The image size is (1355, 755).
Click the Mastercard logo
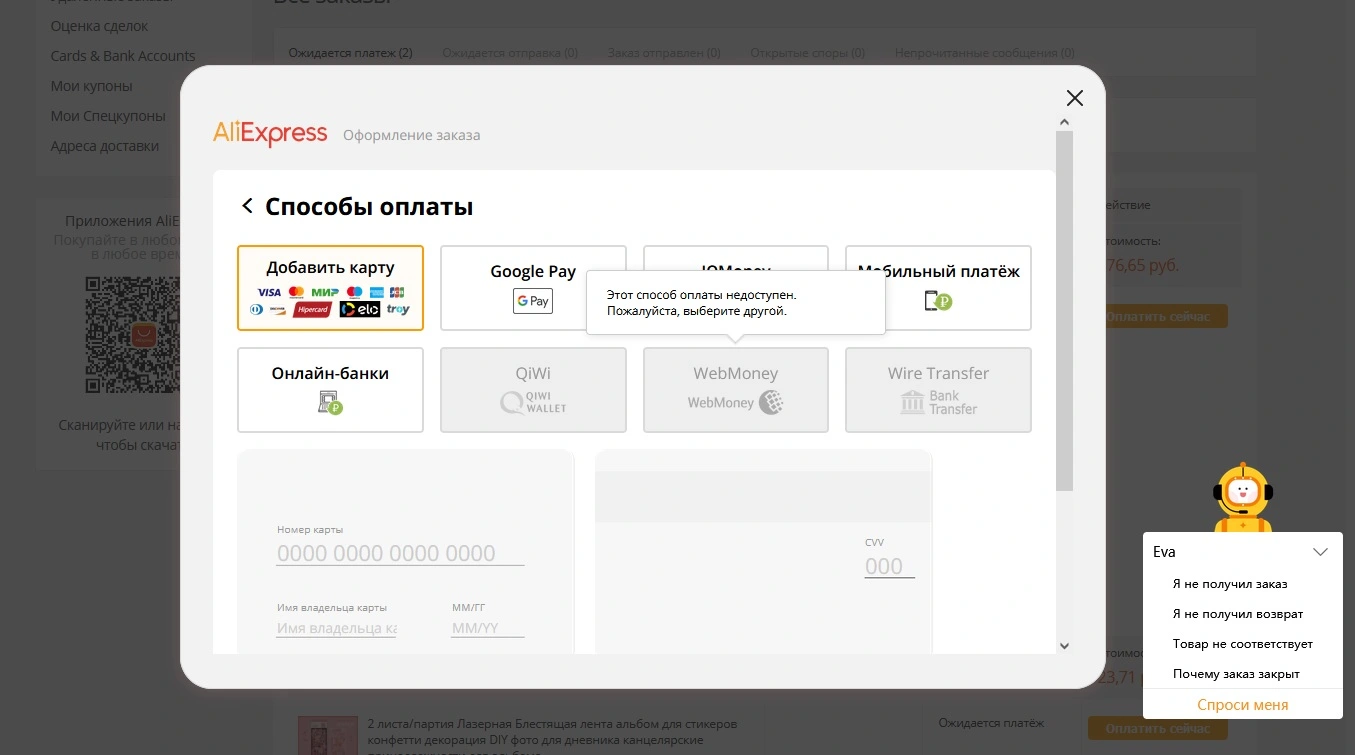(x=296, y=292)
